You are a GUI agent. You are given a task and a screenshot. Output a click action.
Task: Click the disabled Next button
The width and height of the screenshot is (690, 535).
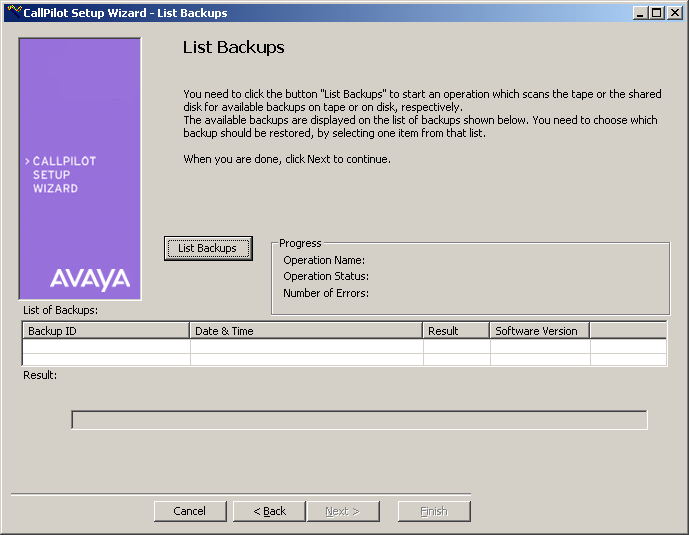pos(343,511)
